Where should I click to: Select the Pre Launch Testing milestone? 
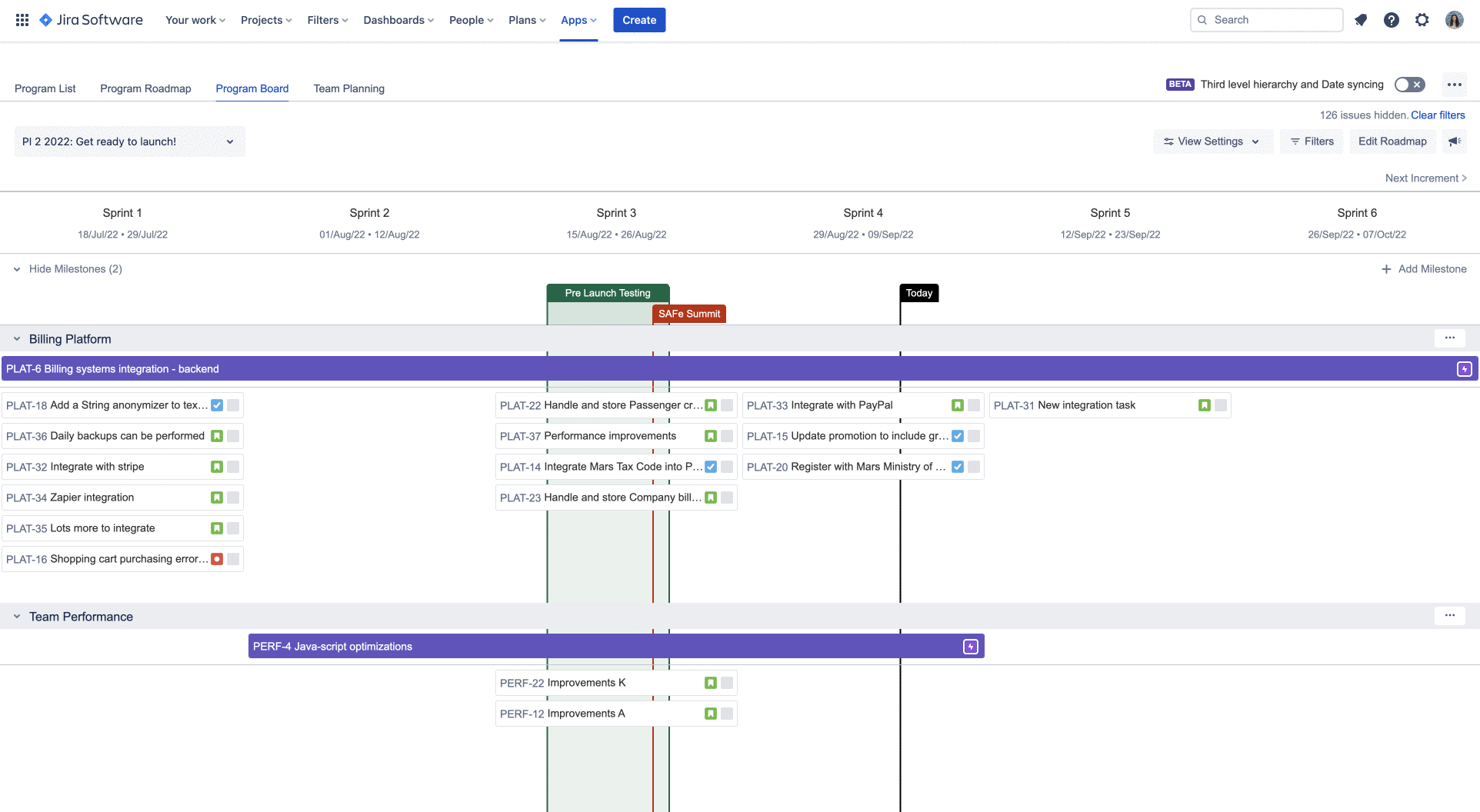click(608, 293)
